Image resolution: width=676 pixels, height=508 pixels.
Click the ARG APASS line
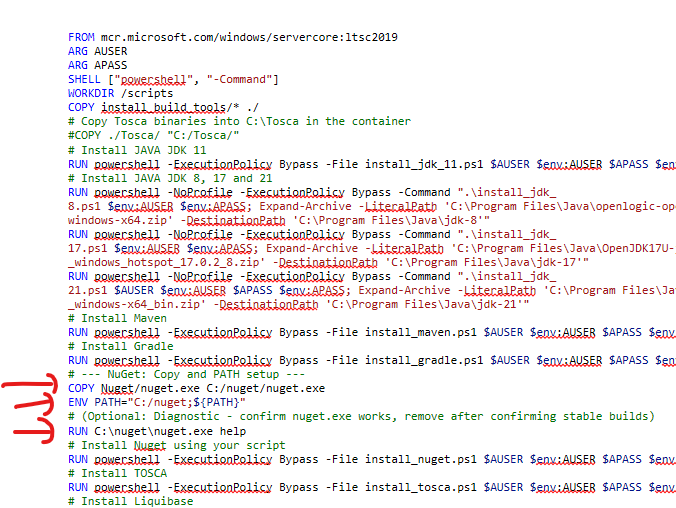97,65
